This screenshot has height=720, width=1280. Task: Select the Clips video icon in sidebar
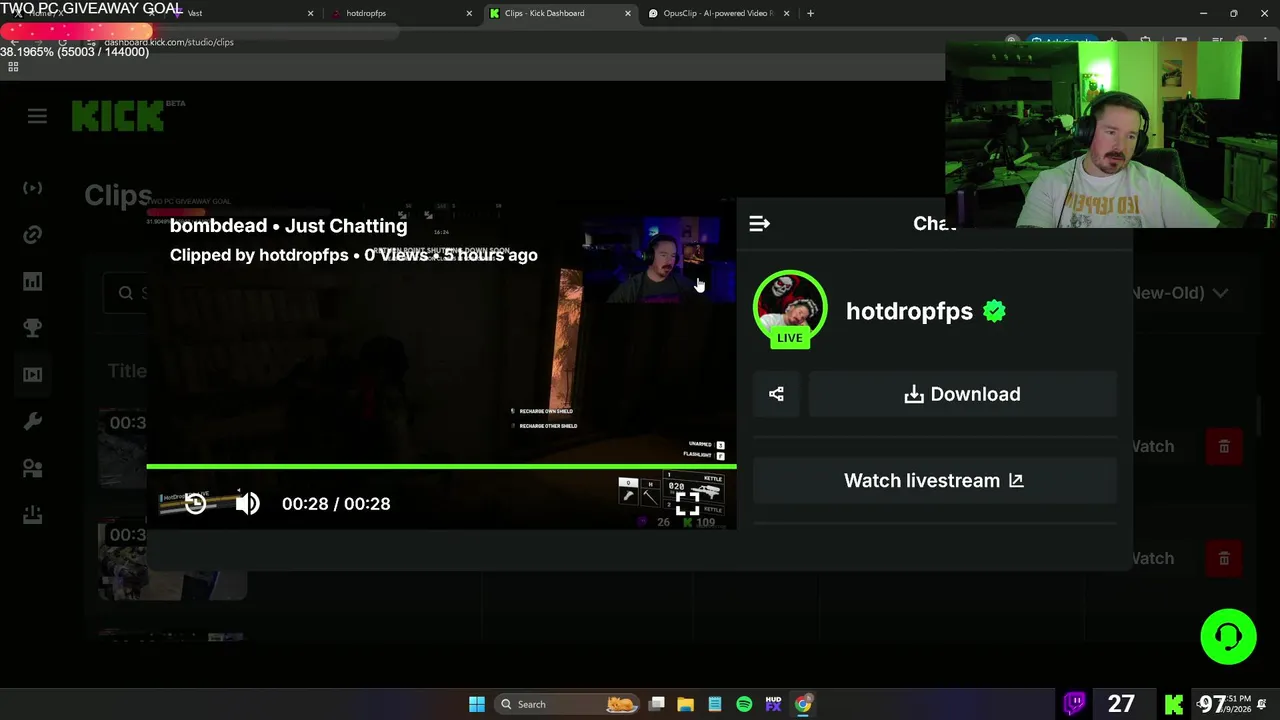click(33, 375)
